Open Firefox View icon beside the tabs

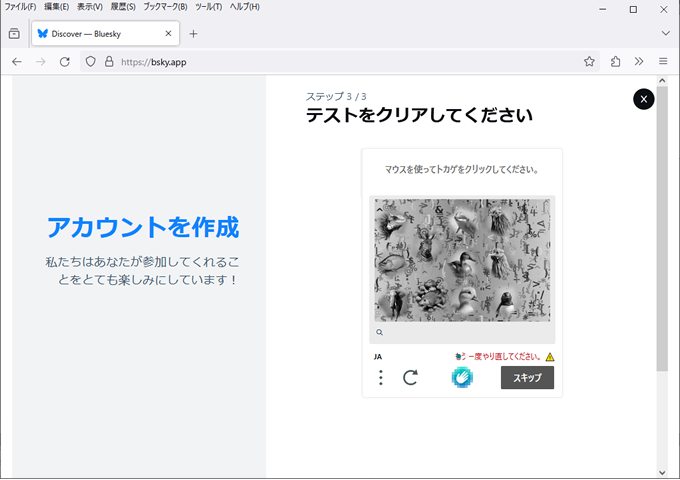pos(14,34)
